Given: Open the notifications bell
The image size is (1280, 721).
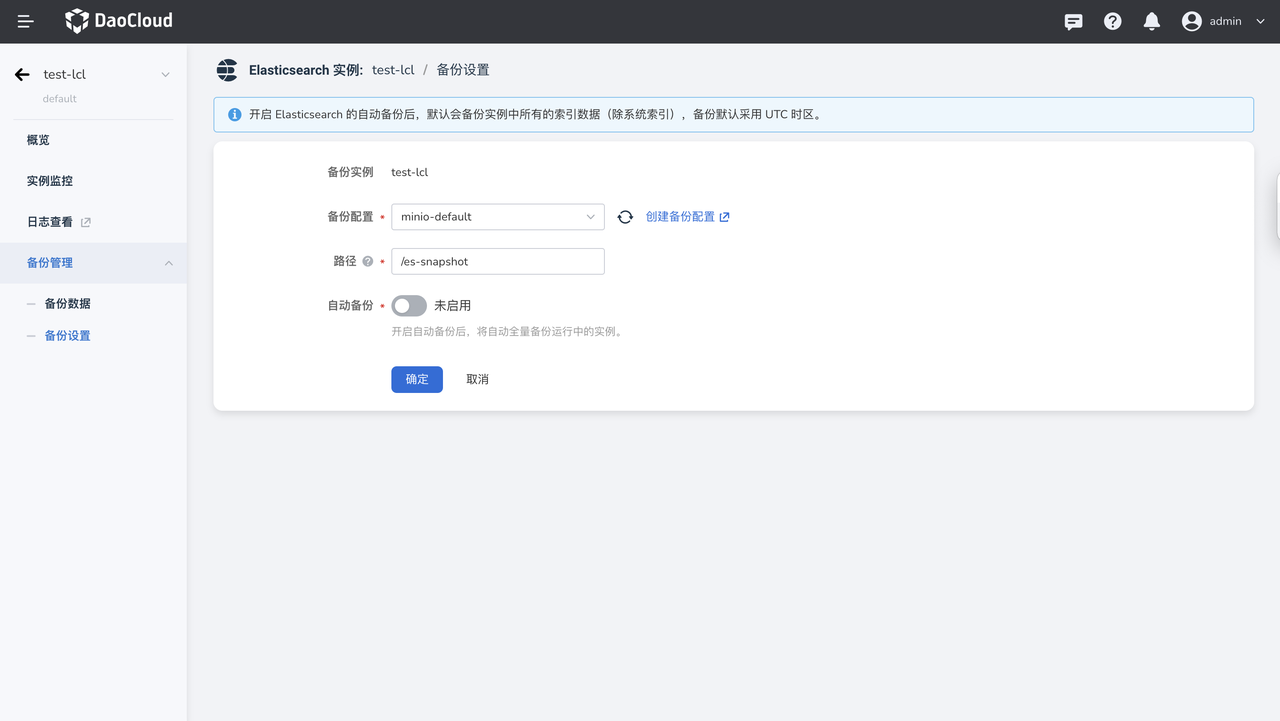Looking at the screenshot, I should (x=1152, y=21).
